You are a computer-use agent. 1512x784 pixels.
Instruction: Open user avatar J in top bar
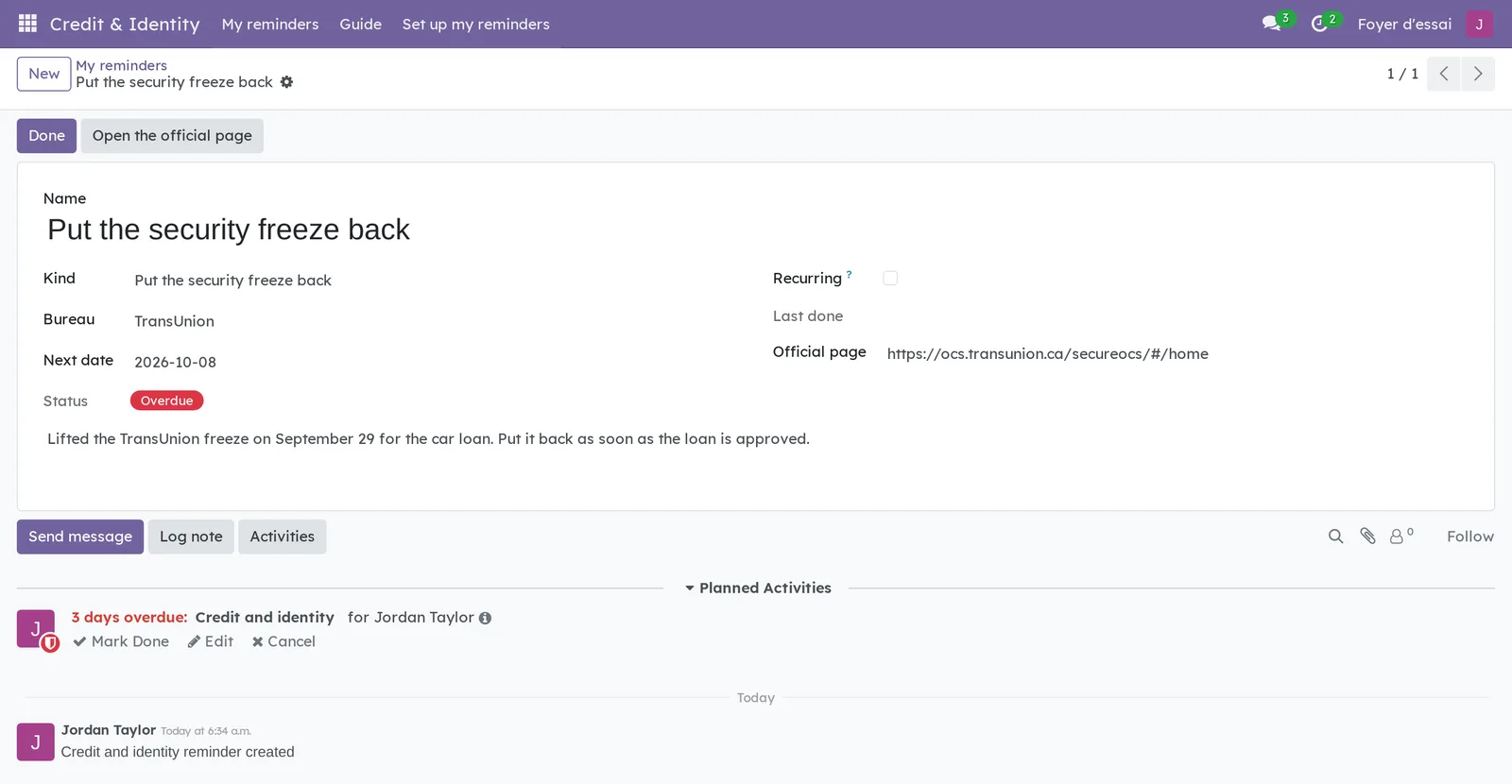point(1479,24)
